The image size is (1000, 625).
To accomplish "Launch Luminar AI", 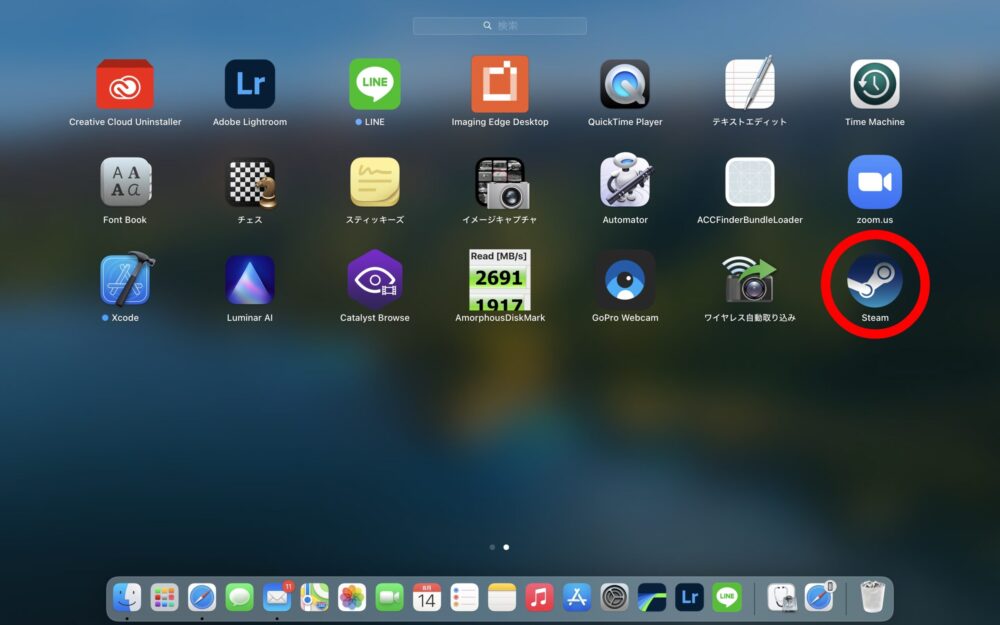I will point(250,279).
